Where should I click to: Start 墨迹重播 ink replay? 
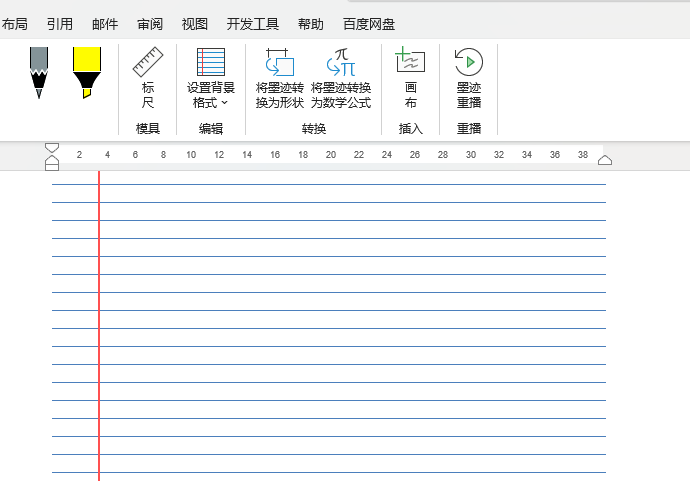click(469, 78)
